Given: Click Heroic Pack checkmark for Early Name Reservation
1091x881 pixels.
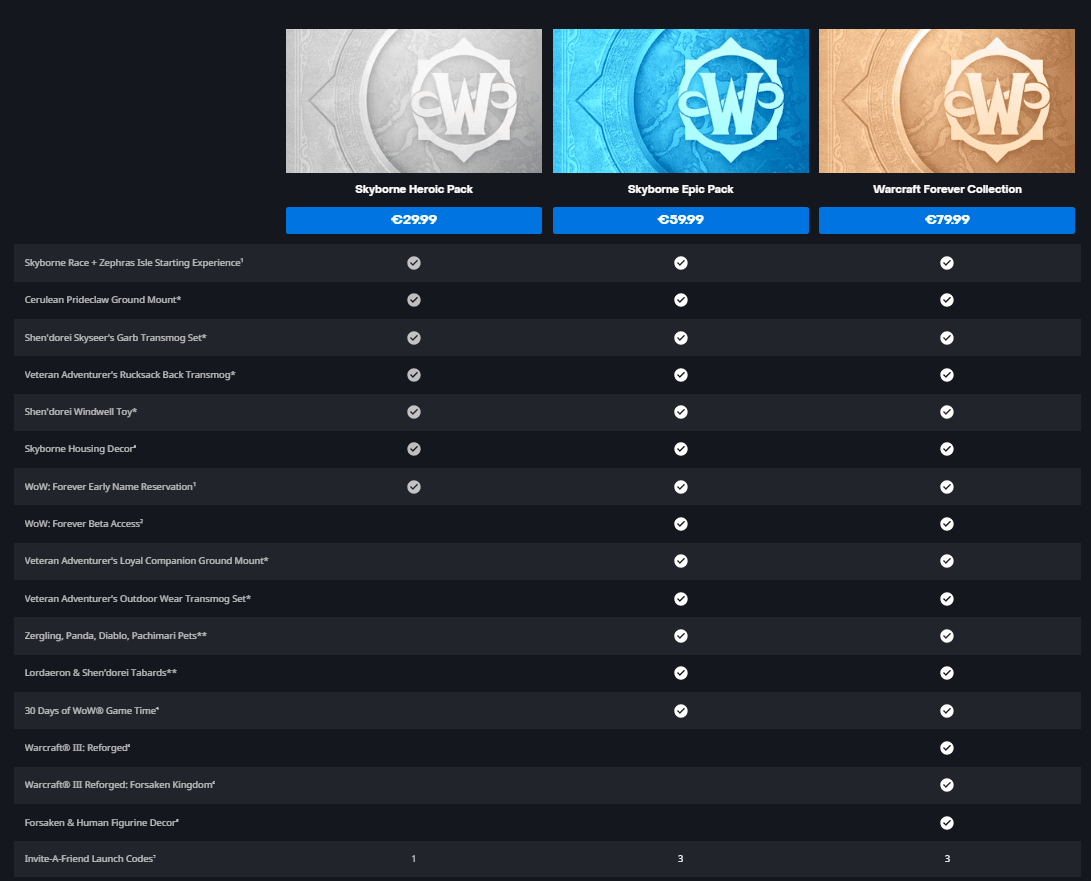Looking at the screenshot, I should point(414,487).
